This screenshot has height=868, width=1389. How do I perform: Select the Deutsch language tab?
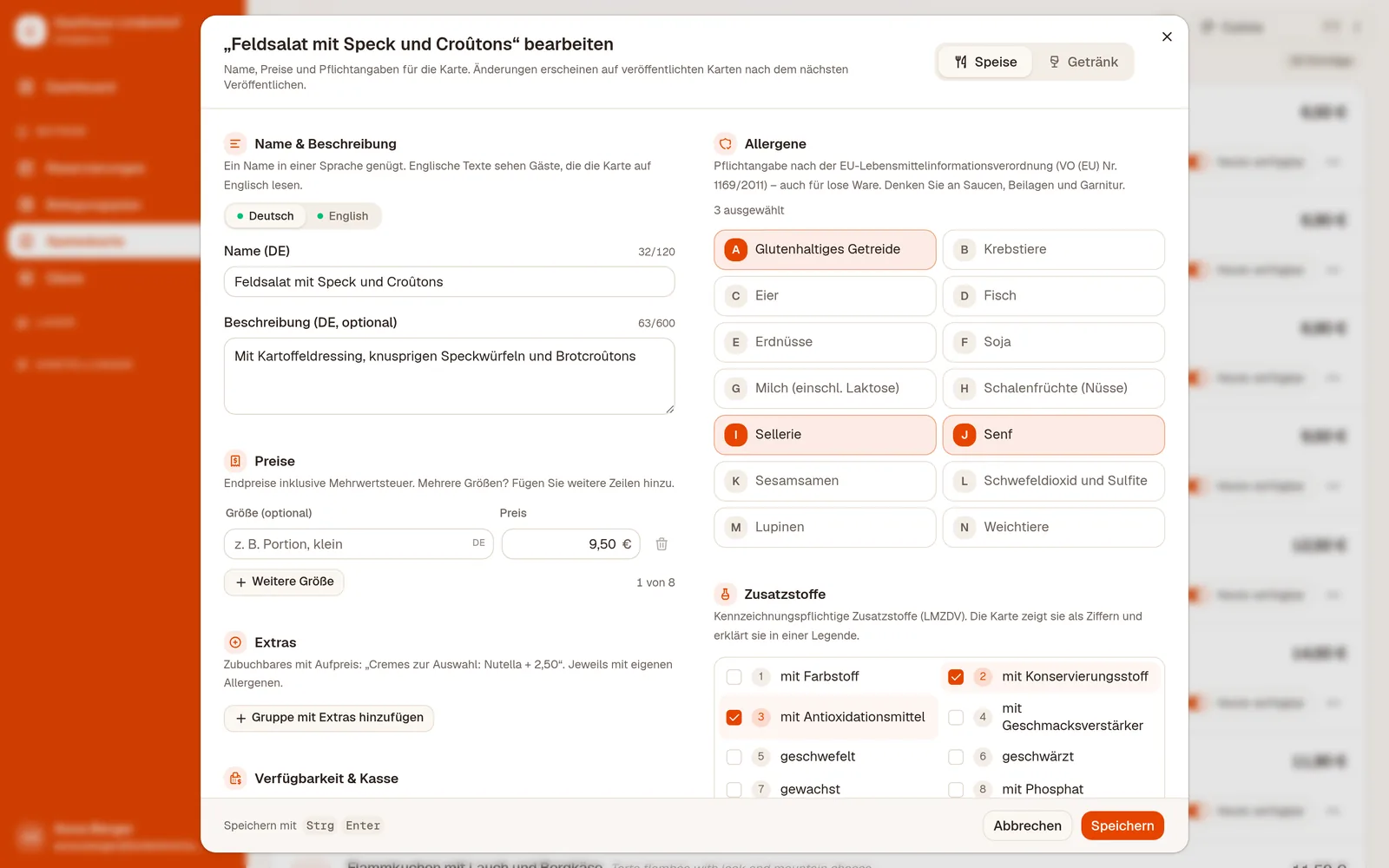[266, 216]
